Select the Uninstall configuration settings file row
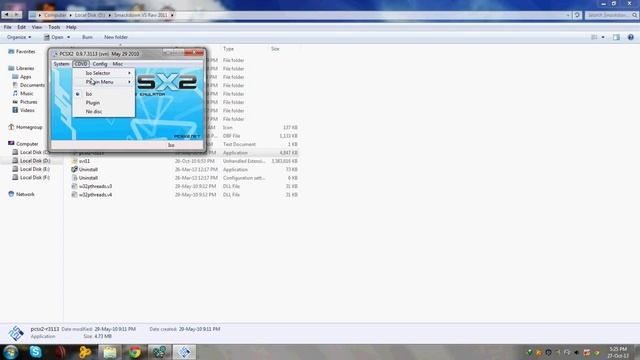Screen dimensions: 640x360 tap(184, 178)
